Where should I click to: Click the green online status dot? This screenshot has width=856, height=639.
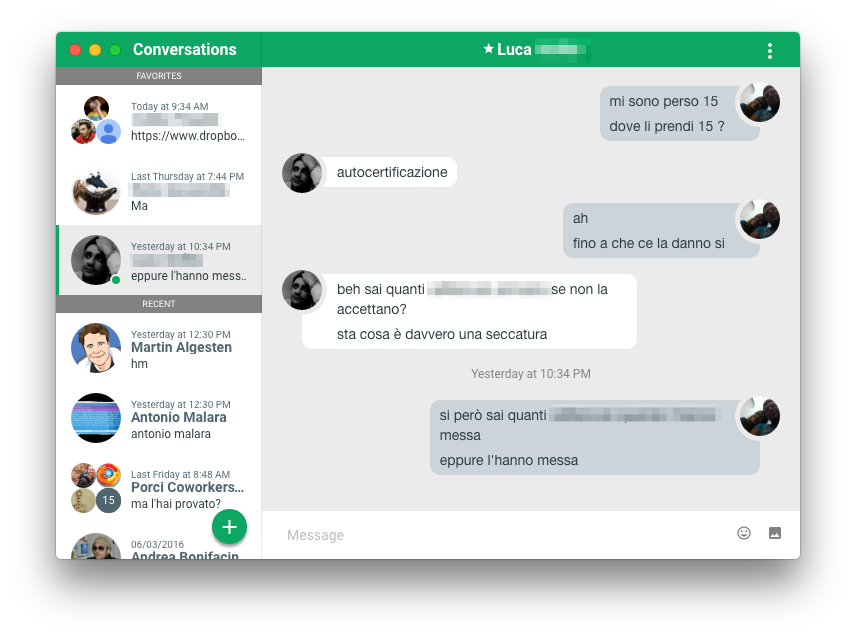116,280
